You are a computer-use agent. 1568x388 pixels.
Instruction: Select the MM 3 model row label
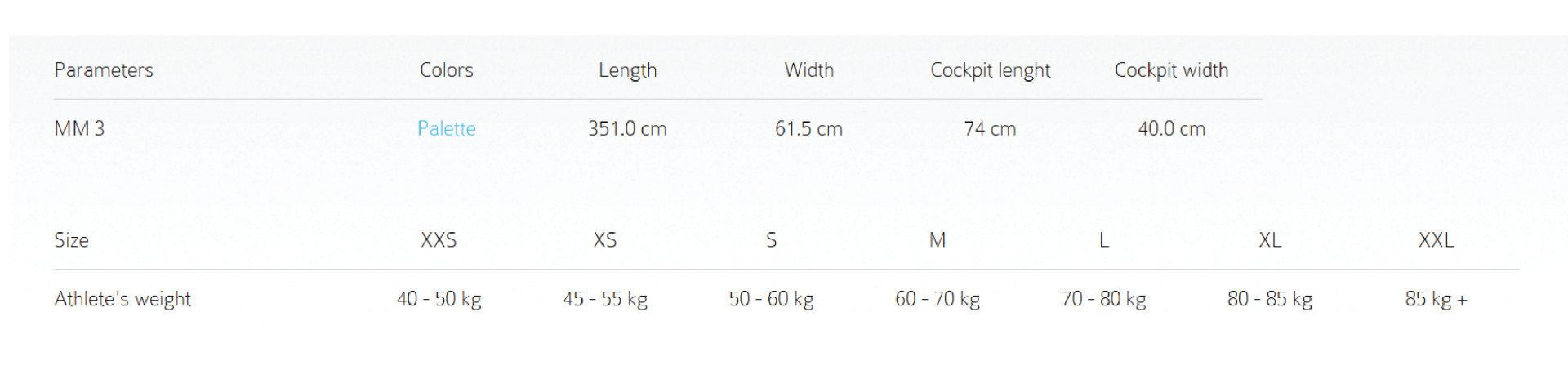[79, 128]
